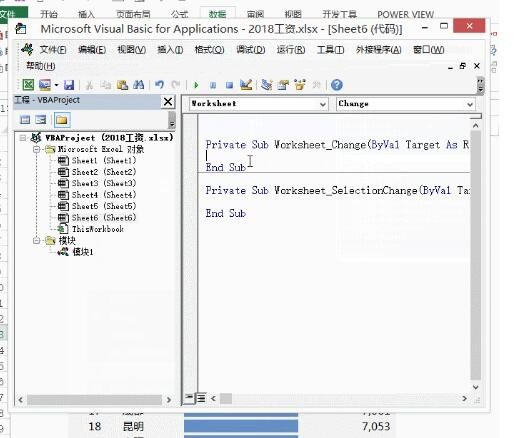Toggle Folders view in project panel
This screenshot has height=438, width=514.
[x=62, y=120]
